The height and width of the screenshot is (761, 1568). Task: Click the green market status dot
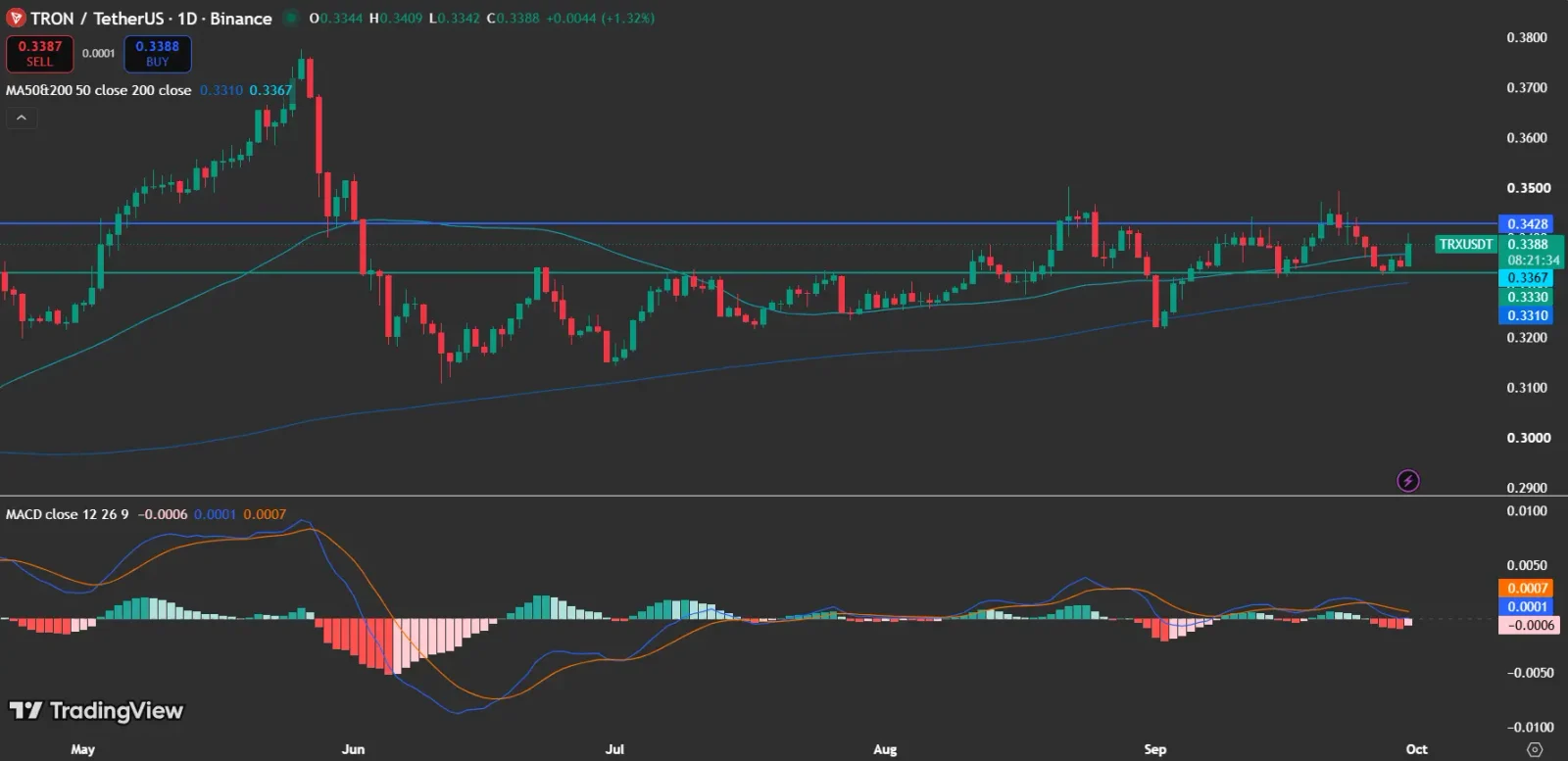point(291,18)
